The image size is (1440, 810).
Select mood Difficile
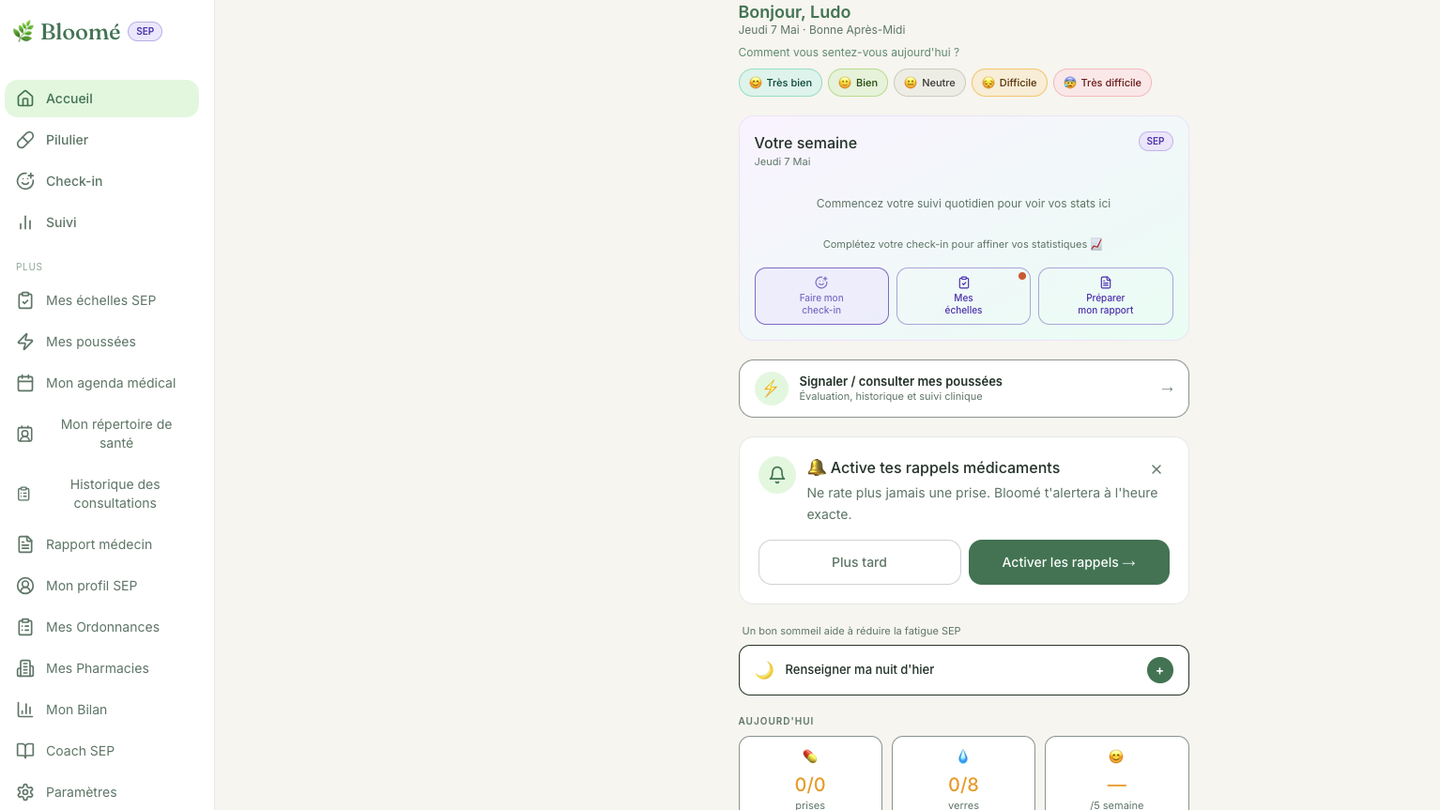tap(1009, 83)
